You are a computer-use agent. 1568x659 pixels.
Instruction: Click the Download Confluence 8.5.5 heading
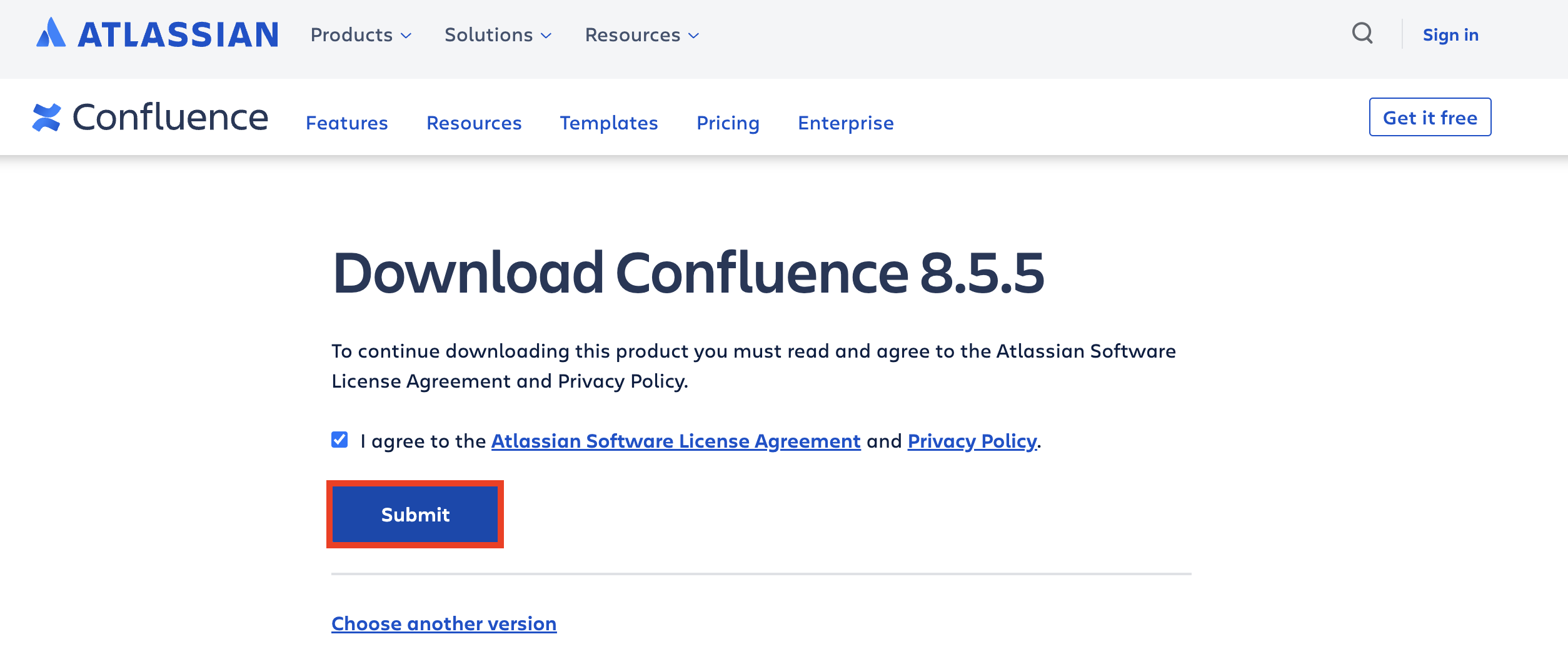tap(688, 273)
